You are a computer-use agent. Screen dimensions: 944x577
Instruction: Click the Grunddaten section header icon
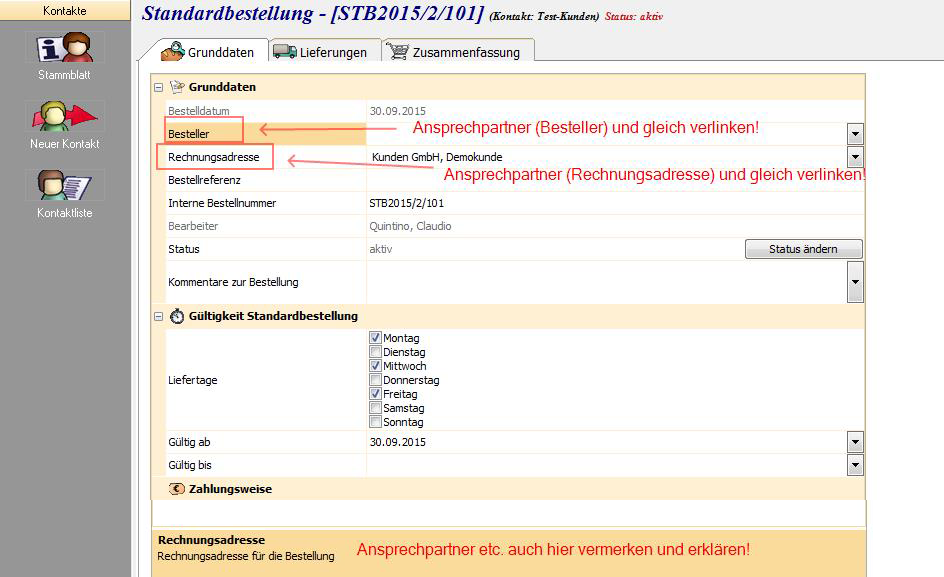tap(177, 88)
